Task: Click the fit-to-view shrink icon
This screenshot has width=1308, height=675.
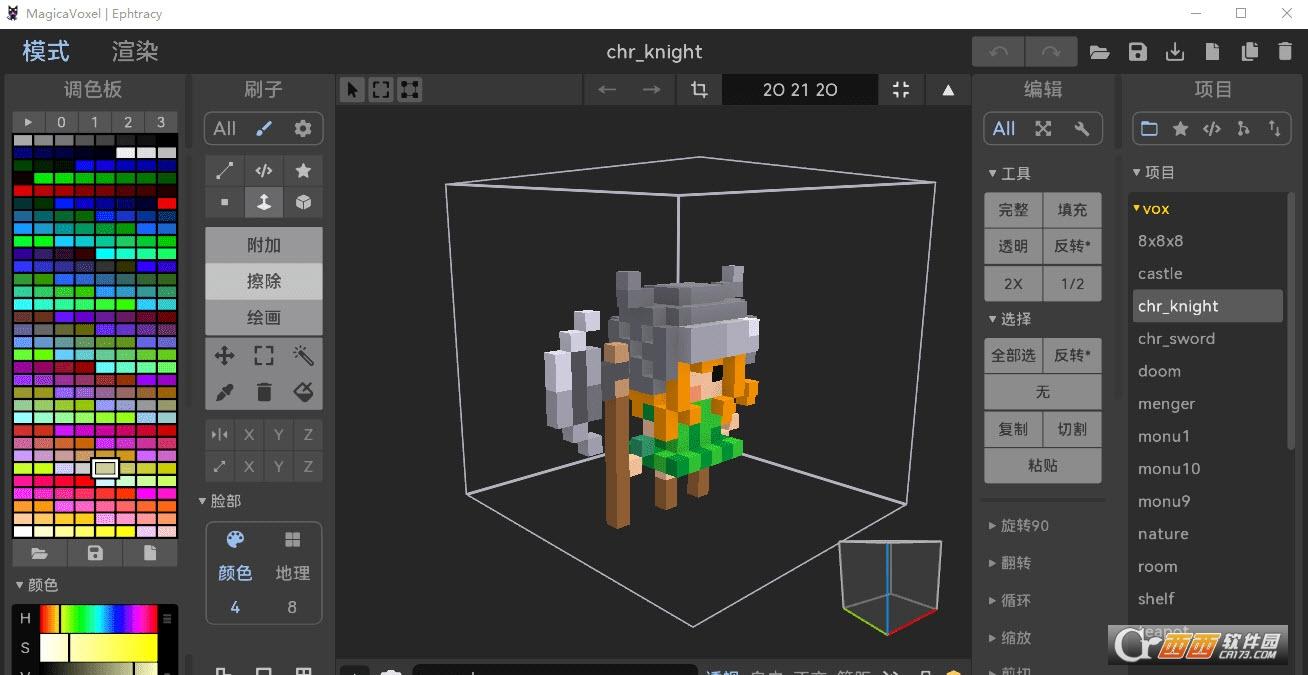Action: coord(901,90)
